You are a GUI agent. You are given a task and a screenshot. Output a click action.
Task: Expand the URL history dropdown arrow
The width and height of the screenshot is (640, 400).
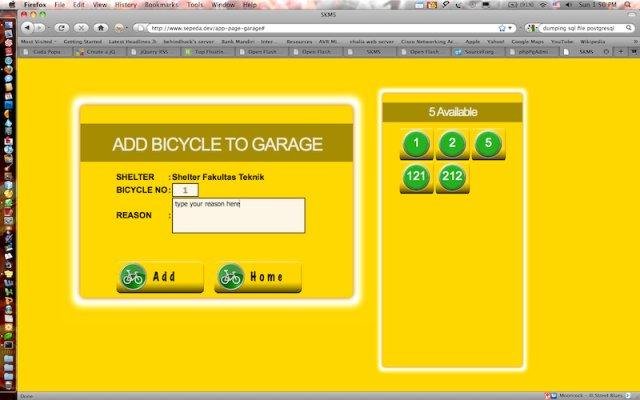(x=510, y=28)
